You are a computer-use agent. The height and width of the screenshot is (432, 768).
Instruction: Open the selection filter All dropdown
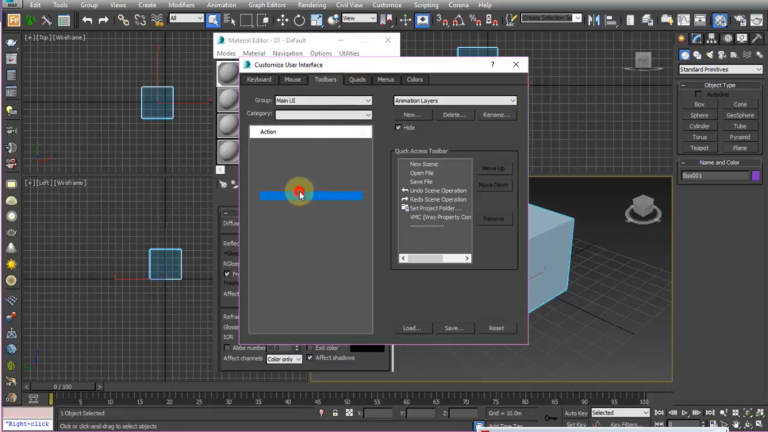(x=186, y=18)
